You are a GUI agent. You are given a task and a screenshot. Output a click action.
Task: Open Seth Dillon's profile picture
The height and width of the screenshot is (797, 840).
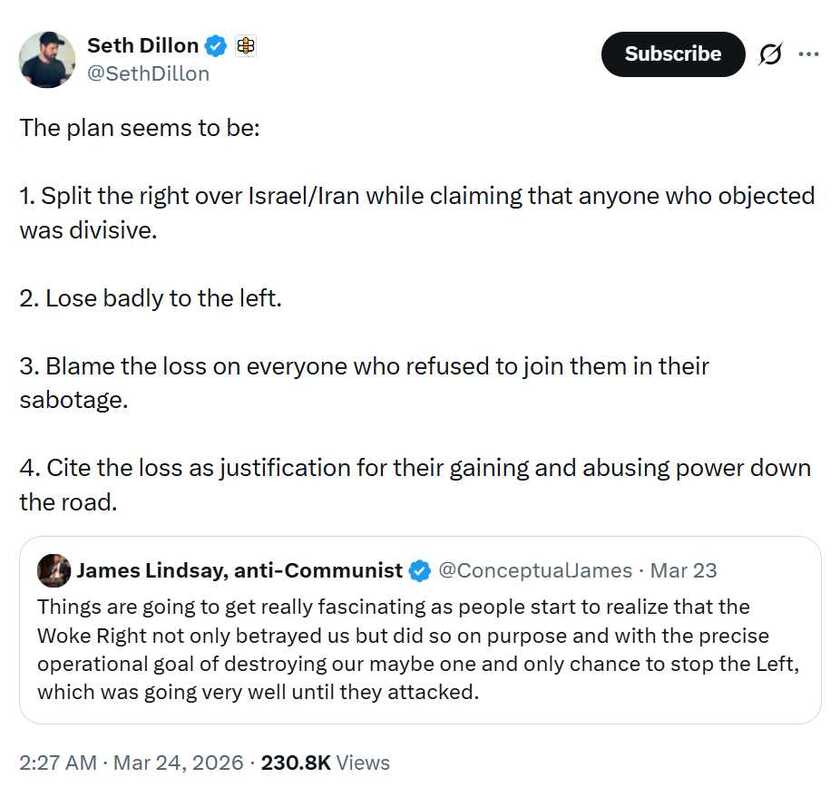(x=47, y=59)
